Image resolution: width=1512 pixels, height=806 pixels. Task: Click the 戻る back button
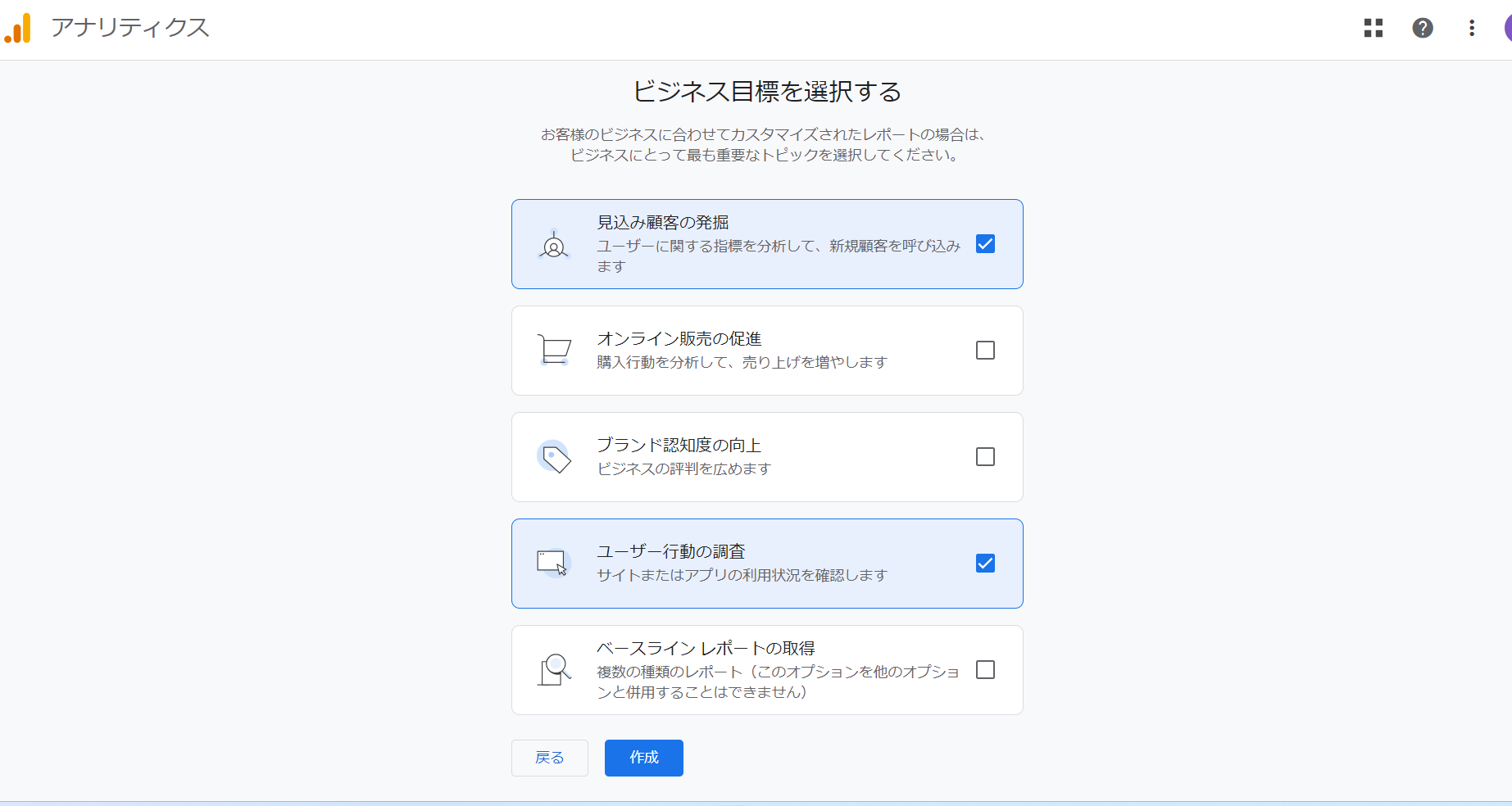tap(550, 758)
